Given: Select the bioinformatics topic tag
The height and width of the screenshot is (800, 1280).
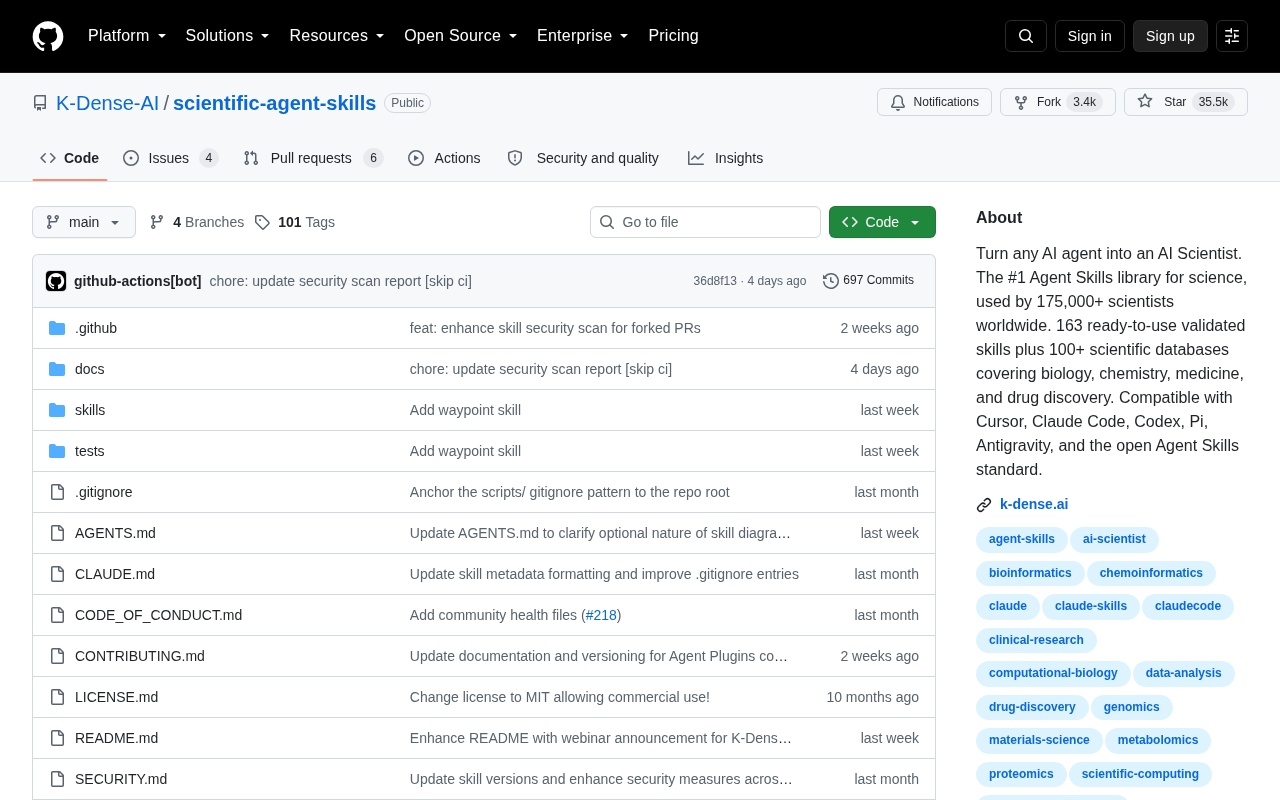Looking at the screenshot, I should click(x=1030, y=573).
